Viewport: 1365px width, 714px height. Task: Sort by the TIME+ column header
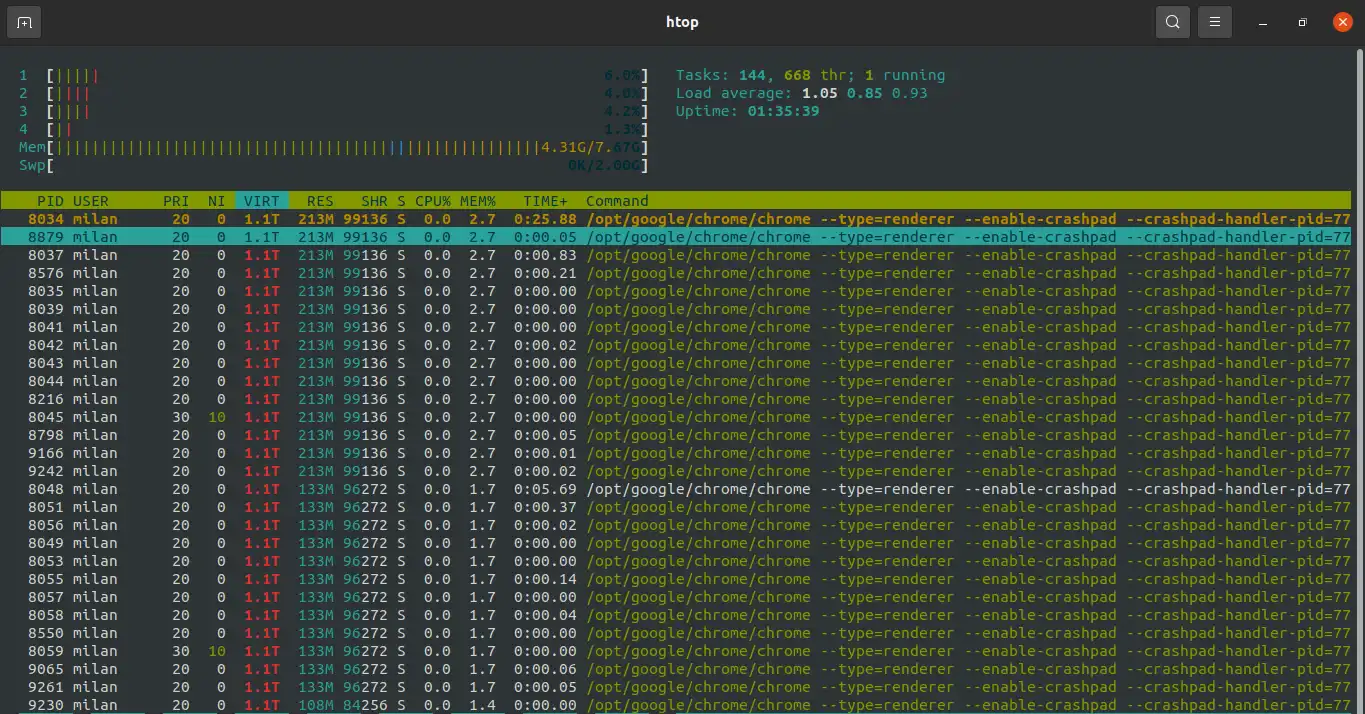[545, 201]
